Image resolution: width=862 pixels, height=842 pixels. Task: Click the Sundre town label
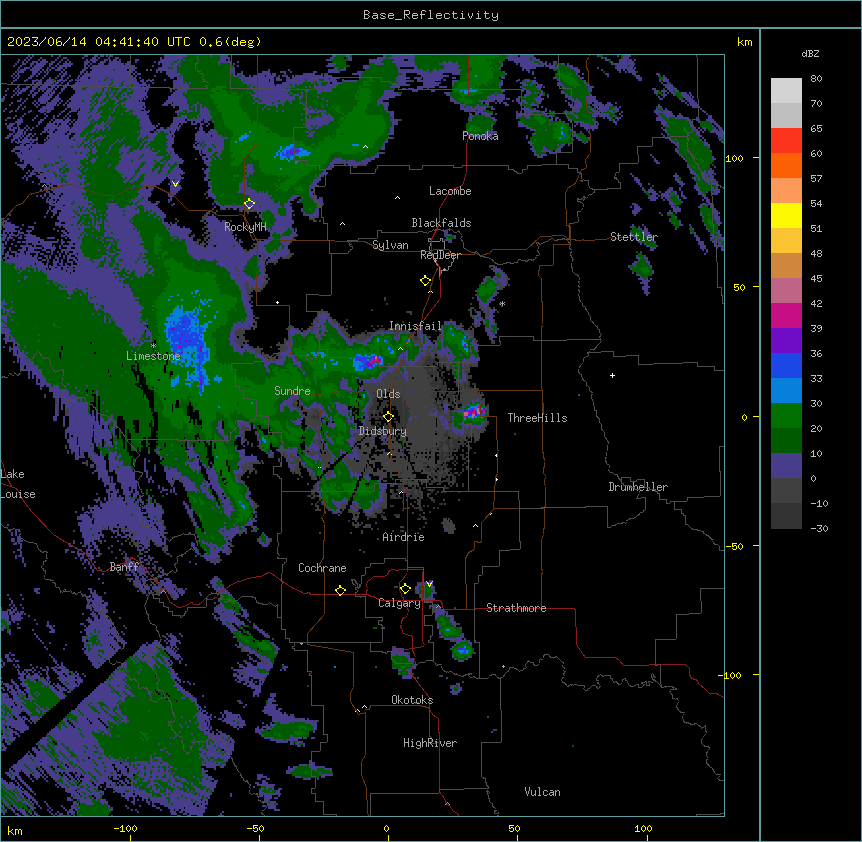click(292, 391)
